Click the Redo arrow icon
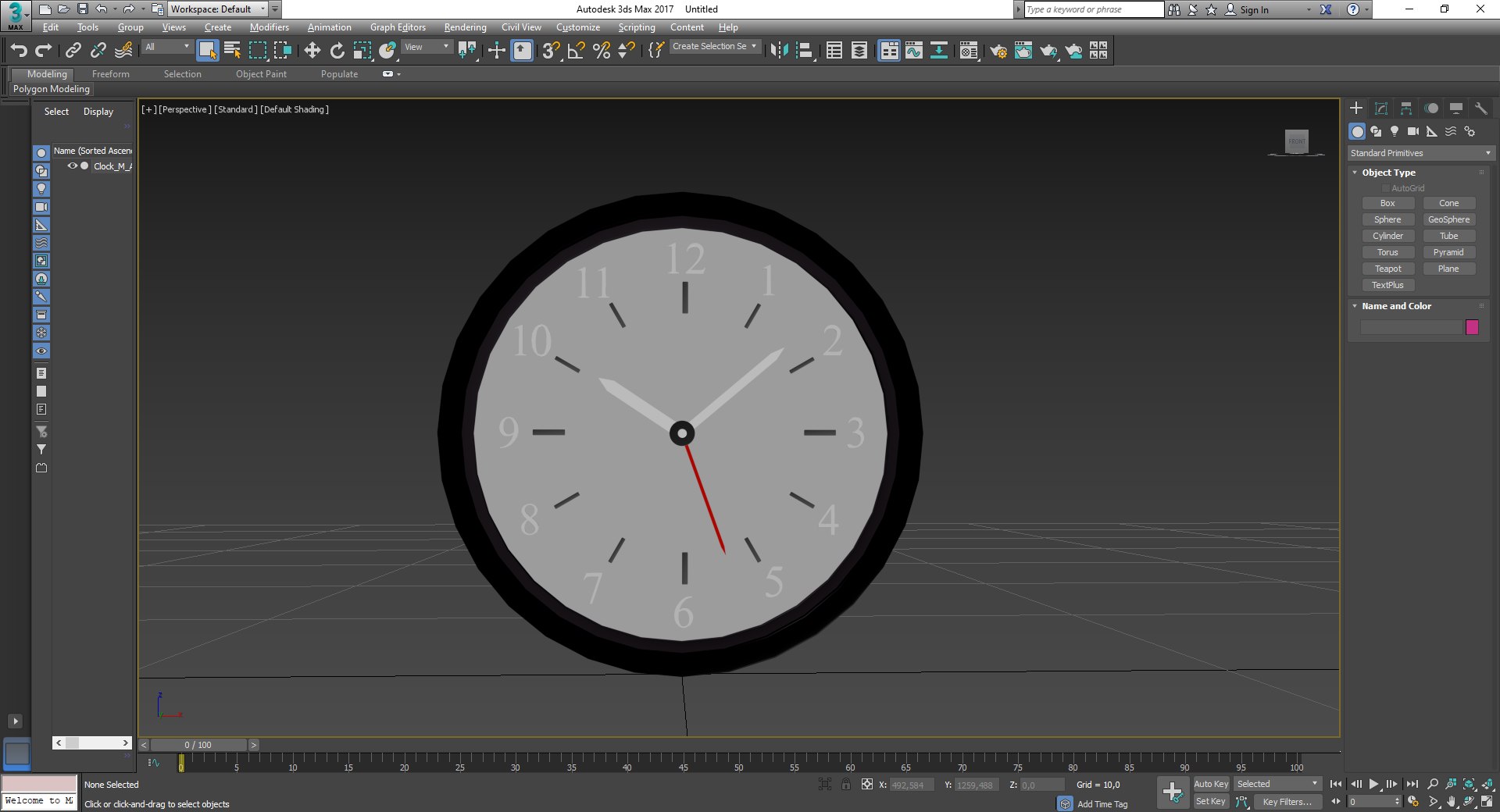Viewport: 1500px width, 812px height. [x=44, y=51]
